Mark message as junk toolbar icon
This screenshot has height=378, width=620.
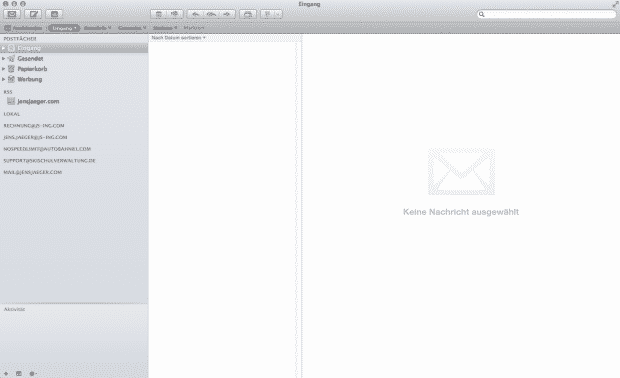[x=174, y=14]
